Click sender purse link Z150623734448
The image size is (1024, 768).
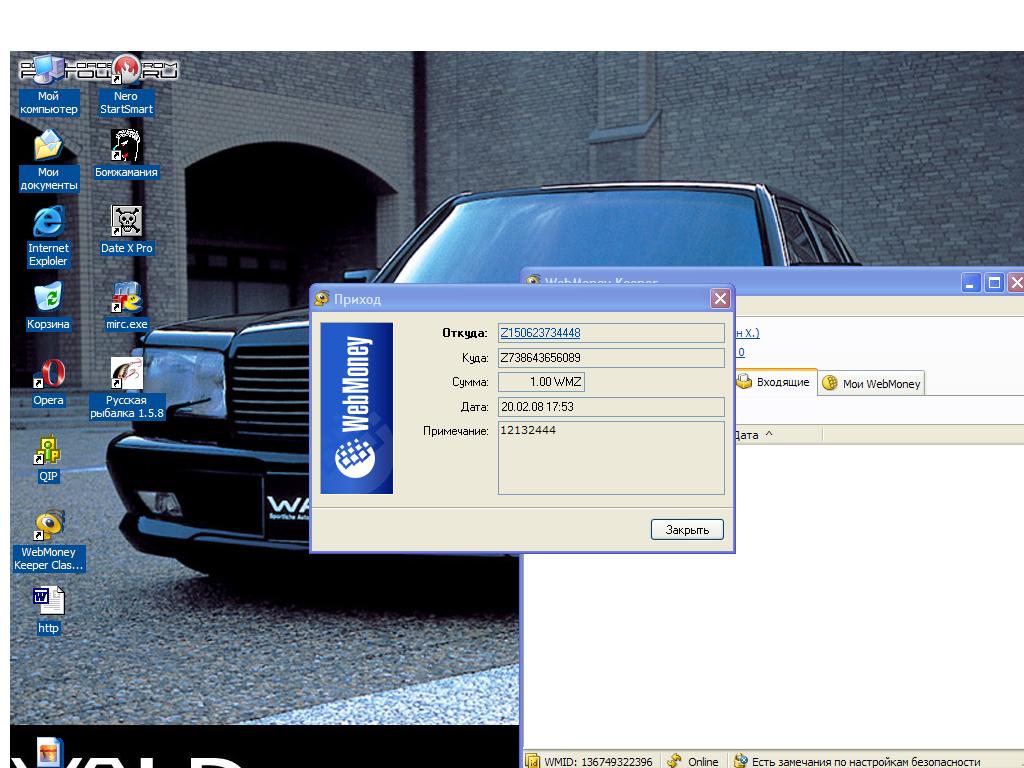tap(539, 333)
